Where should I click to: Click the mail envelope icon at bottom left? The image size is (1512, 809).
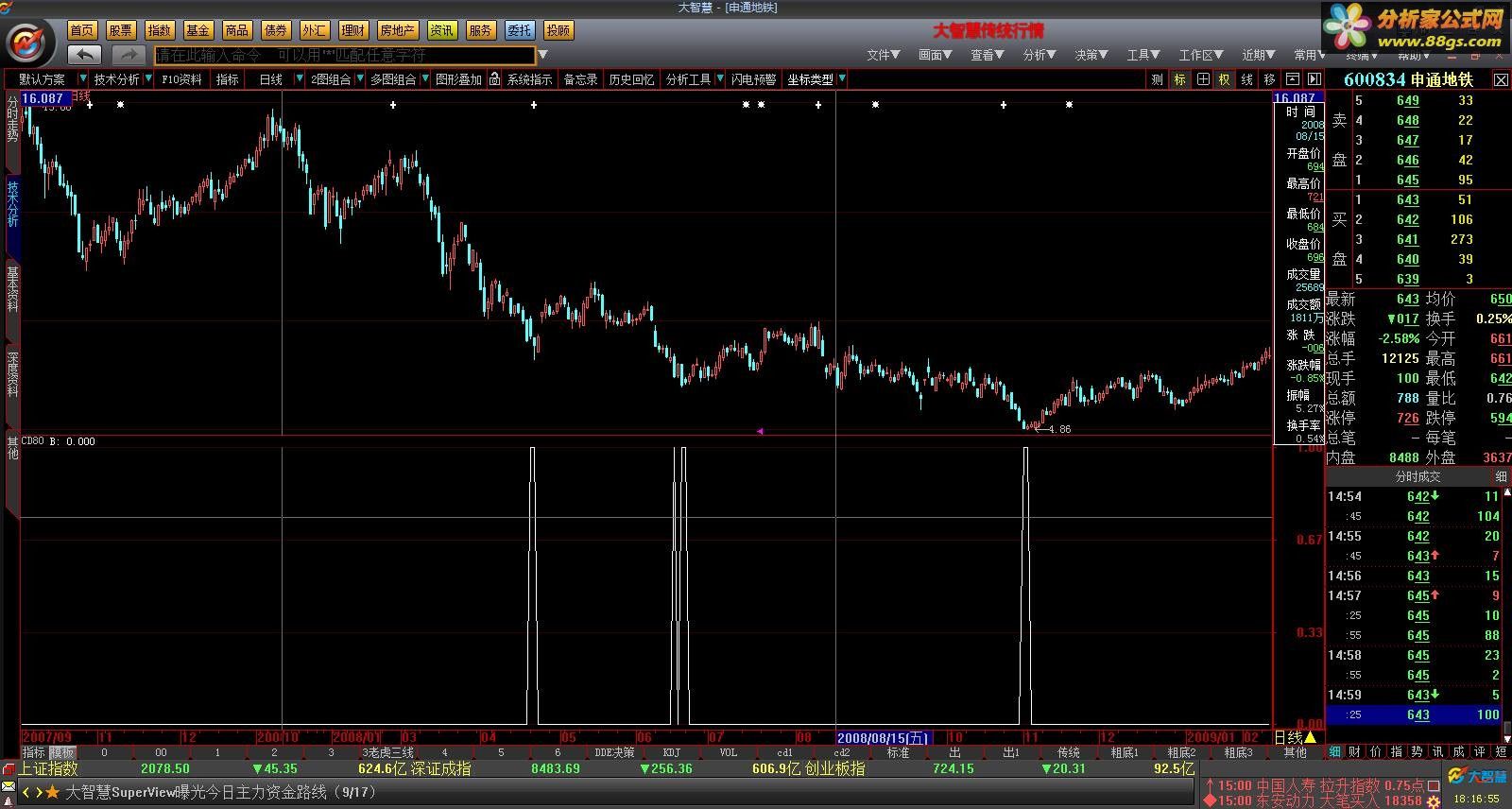coord(9,786)
